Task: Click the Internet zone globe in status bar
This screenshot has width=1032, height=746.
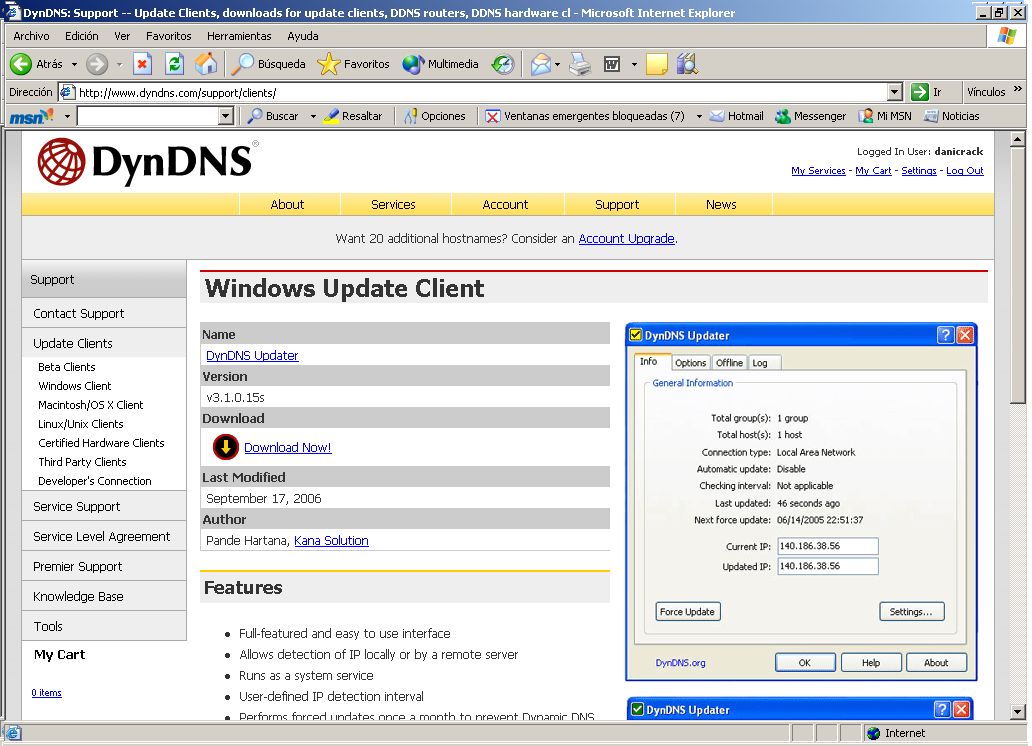Action: click(873, 733)
